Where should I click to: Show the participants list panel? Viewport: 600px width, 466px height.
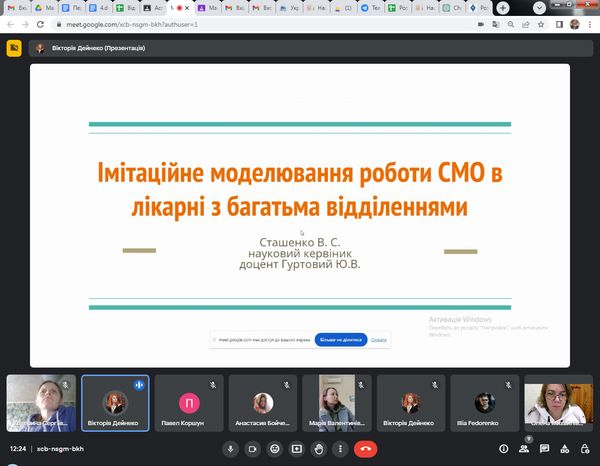coord(525,449)
